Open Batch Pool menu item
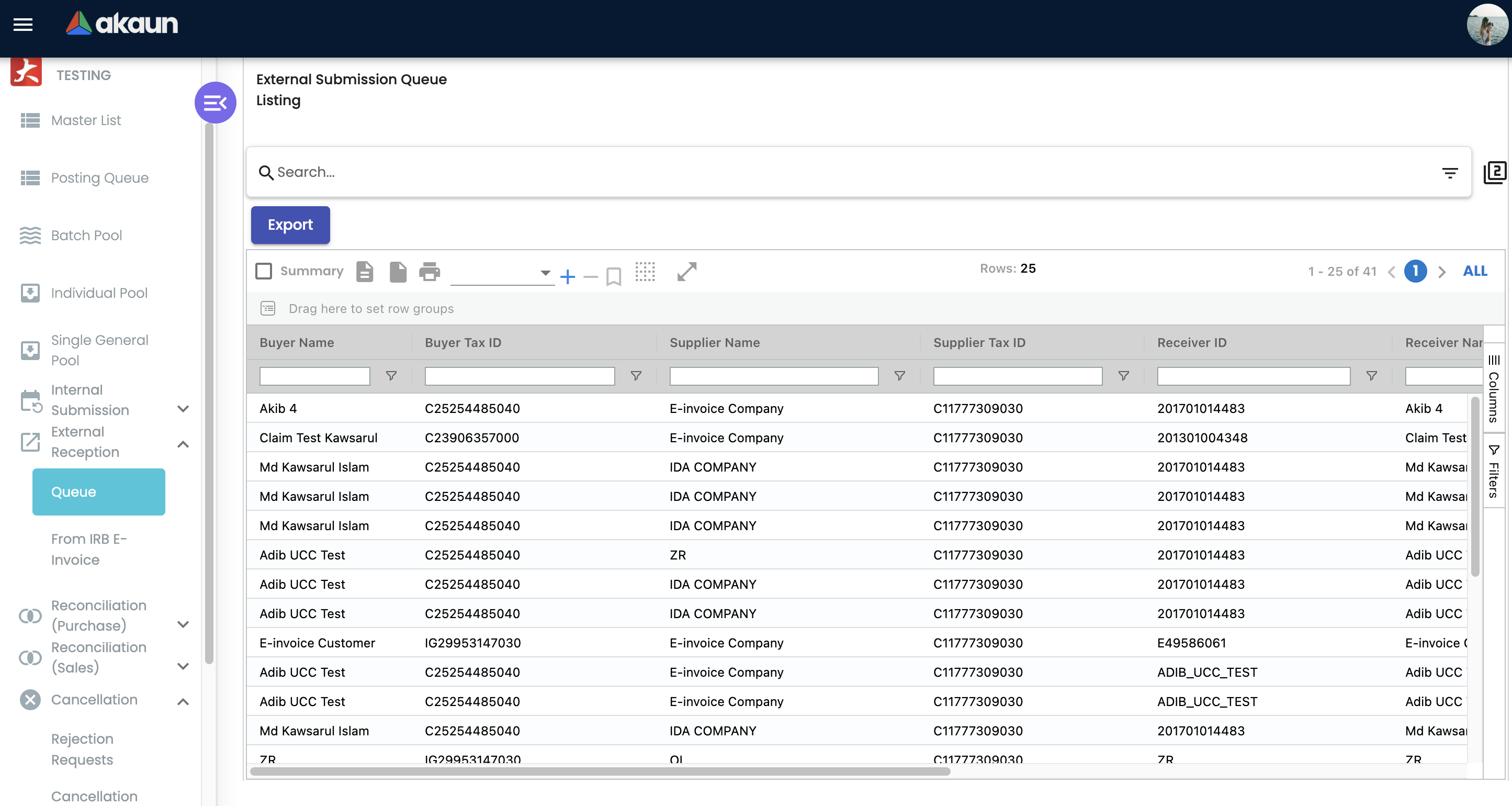The height and width of the screenshot is (806, 1512). (86, 236)
